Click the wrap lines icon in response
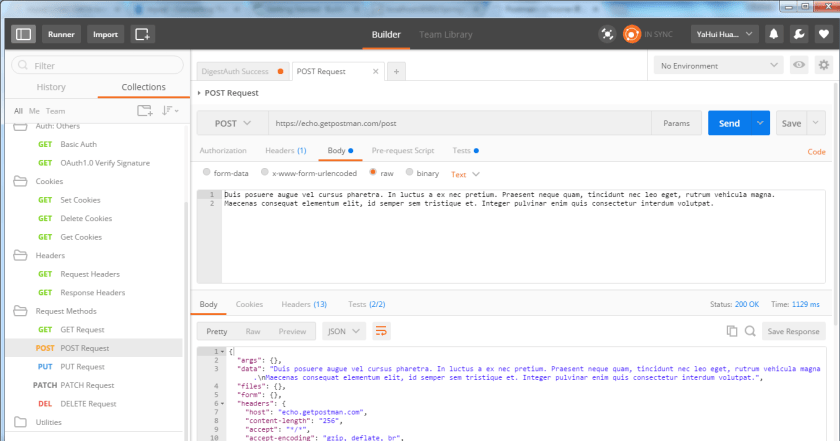 coord(381,331)
